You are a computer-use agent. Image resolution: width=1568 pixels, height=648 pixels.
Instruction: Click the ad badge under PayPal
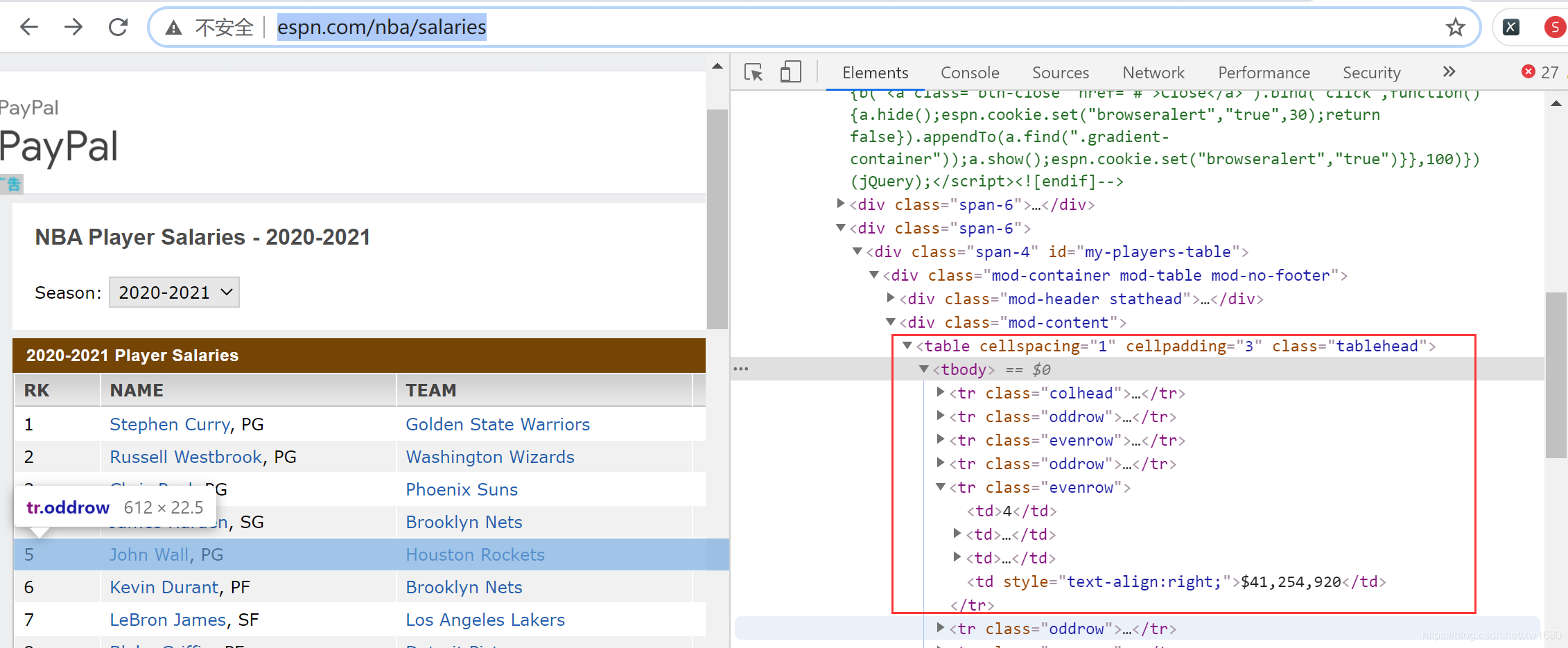[x=11, y=184]
